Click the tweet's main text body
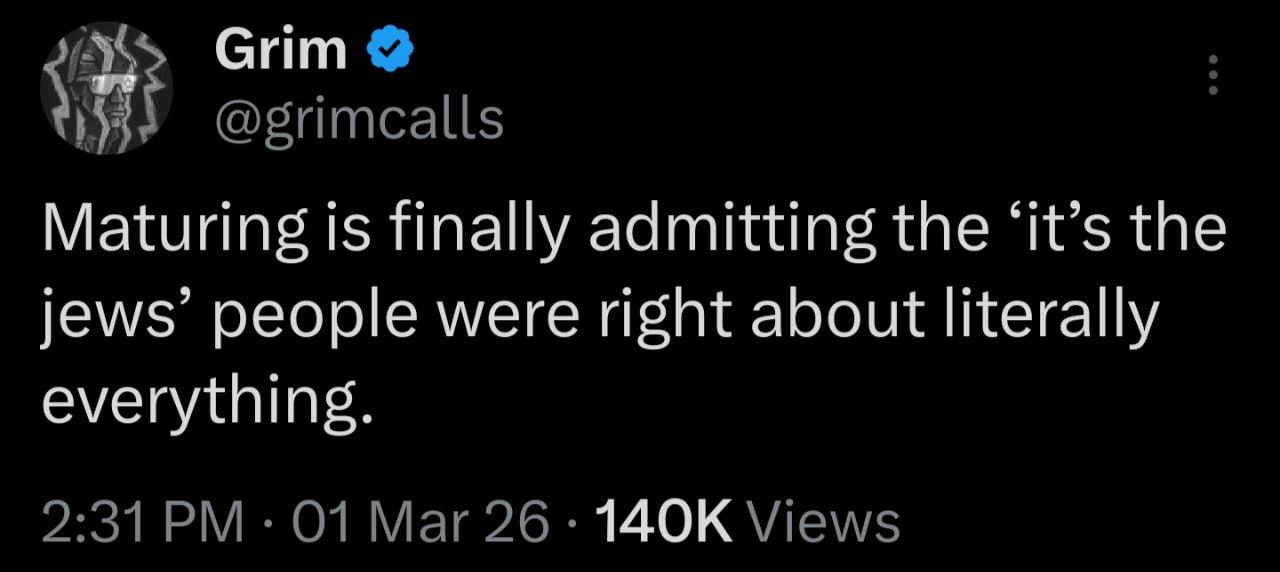Screen dimensions: 1280x572 (x=600, y=315)
